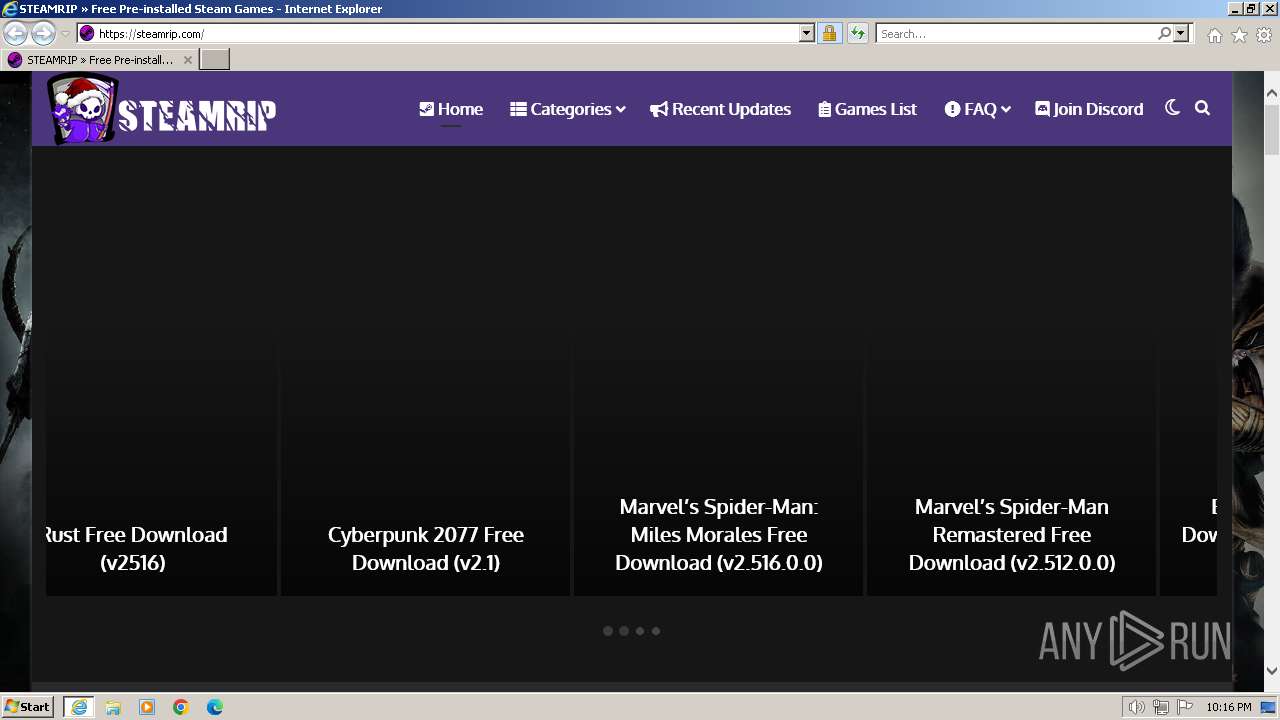This screenshot has height=720, width=1280.
Task: Open Rust Free Download (v2516)
Action: click(x=133, y=548)
